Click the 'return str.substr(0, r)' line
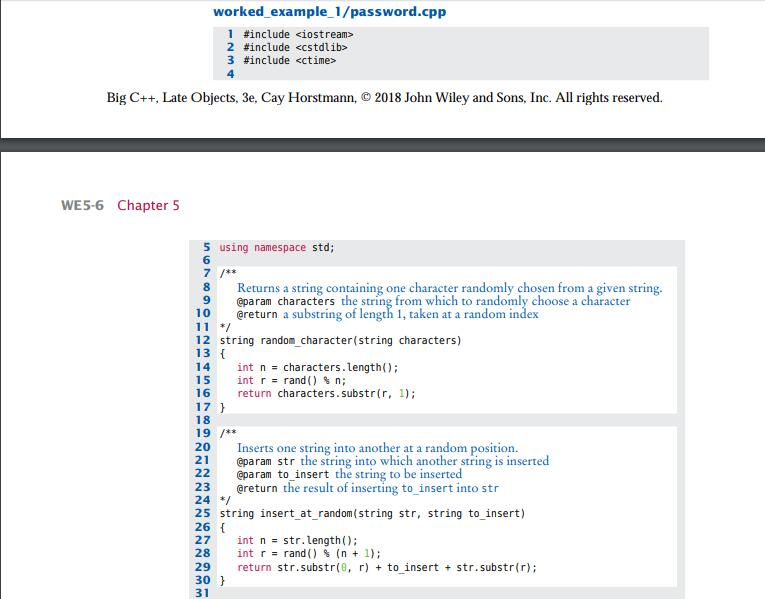Image resolution: width=765 pixels, height=599 pixels. [x=387, y=567]
